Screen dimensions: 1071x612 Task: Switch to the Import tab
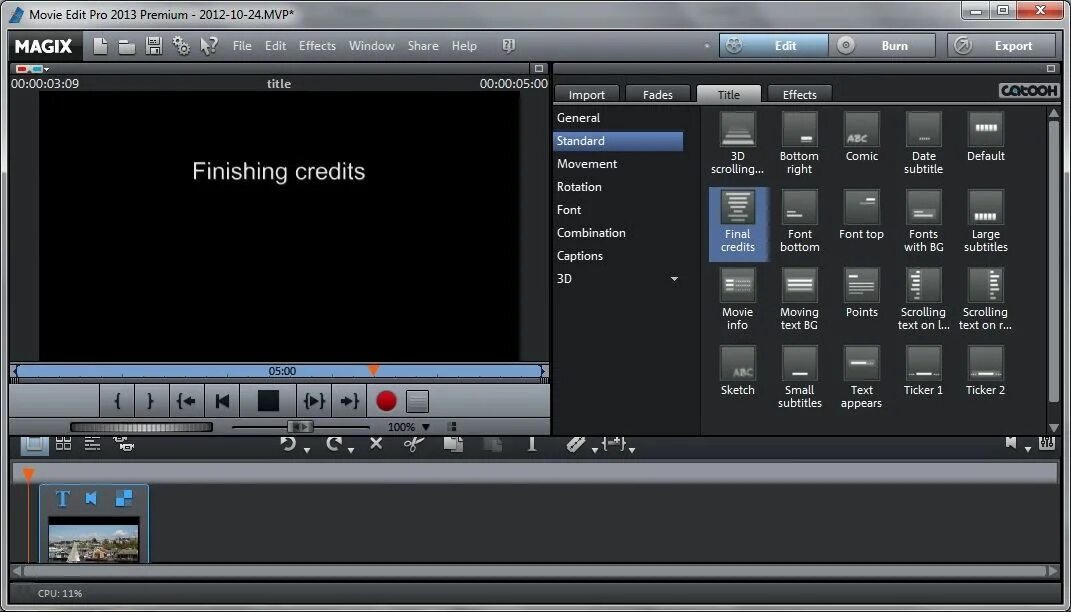click(587, 94)
